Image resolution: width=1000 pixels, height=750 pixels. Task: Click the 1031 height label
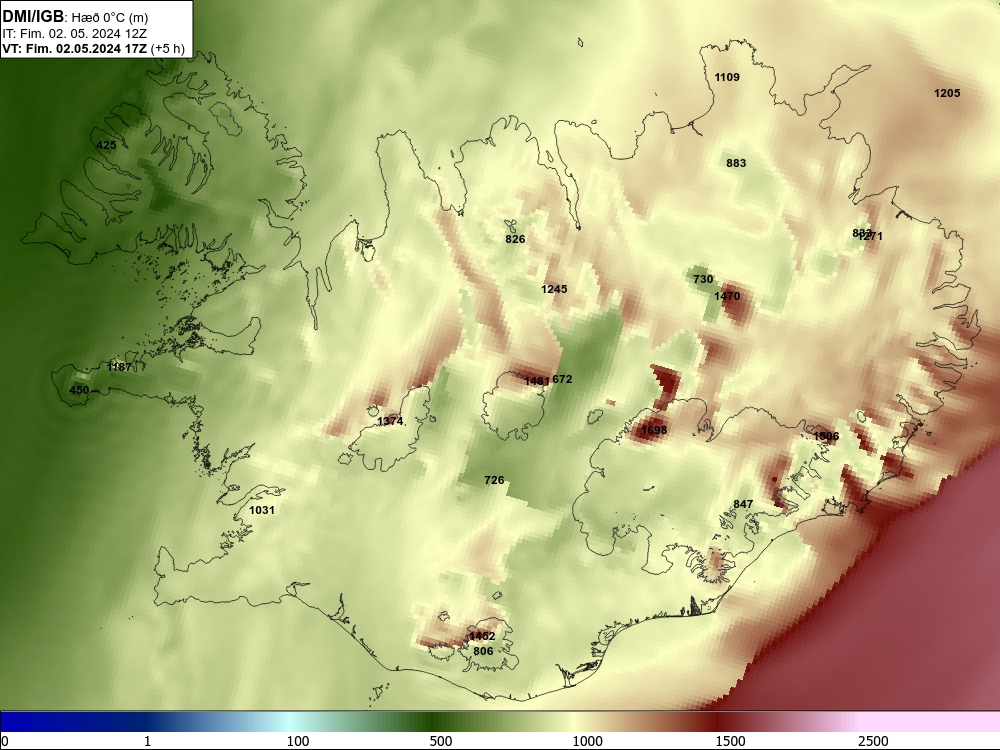click(261, 510)
